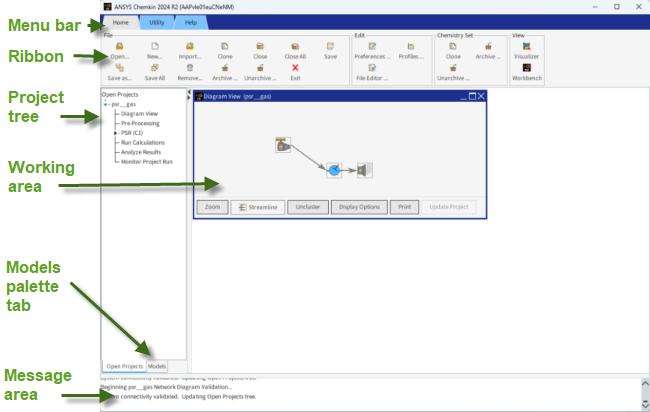Click the Zoom button in Diagram View
This screenshot has width=650, height=412.
coord(212,207)
